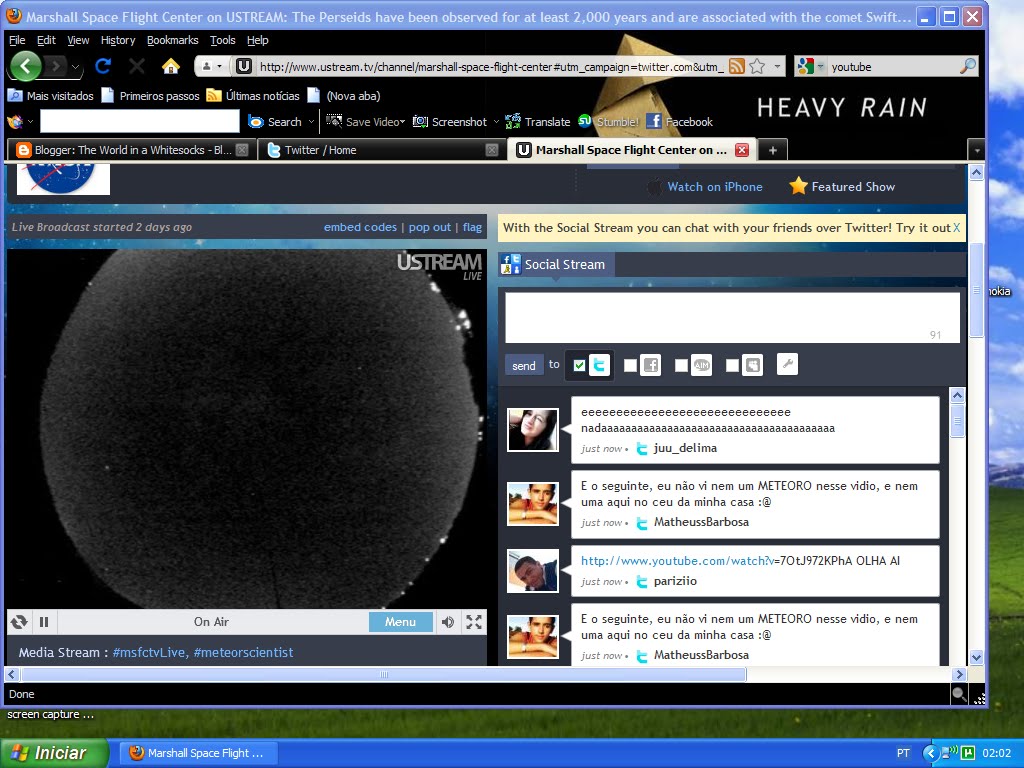Click the Stumble! toolbar button

click(609, 121)
